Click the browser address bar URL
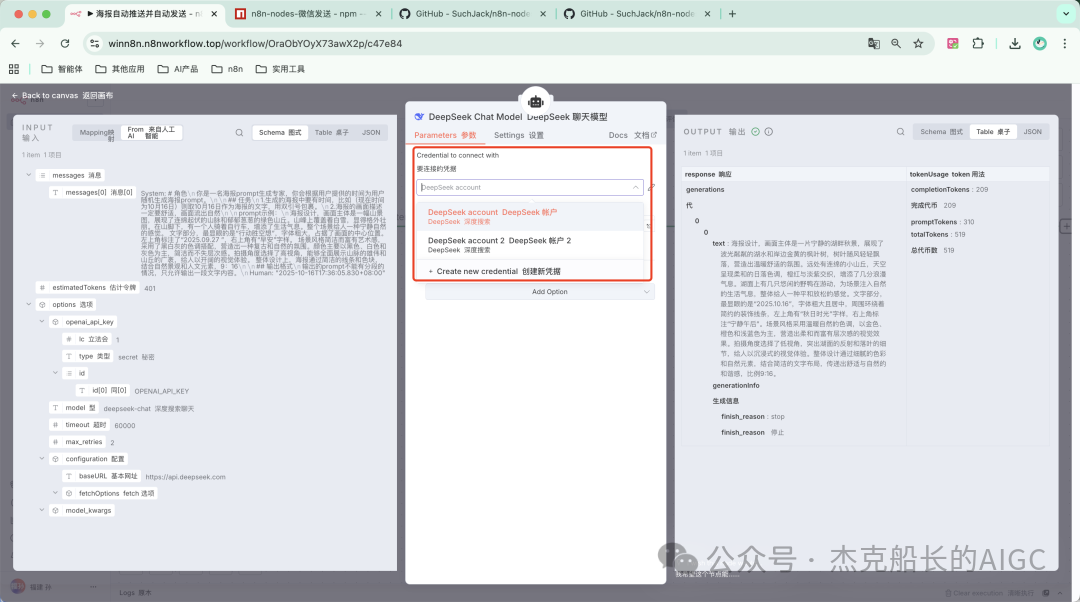 [x=255, y=43]
